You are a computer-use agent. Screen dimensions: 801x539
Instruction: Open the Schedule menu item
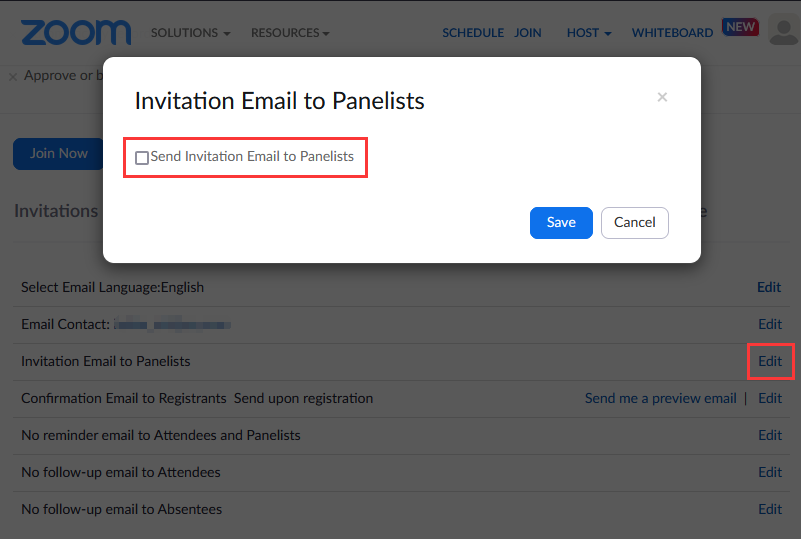pyautogui.click(x=473, y=33)
